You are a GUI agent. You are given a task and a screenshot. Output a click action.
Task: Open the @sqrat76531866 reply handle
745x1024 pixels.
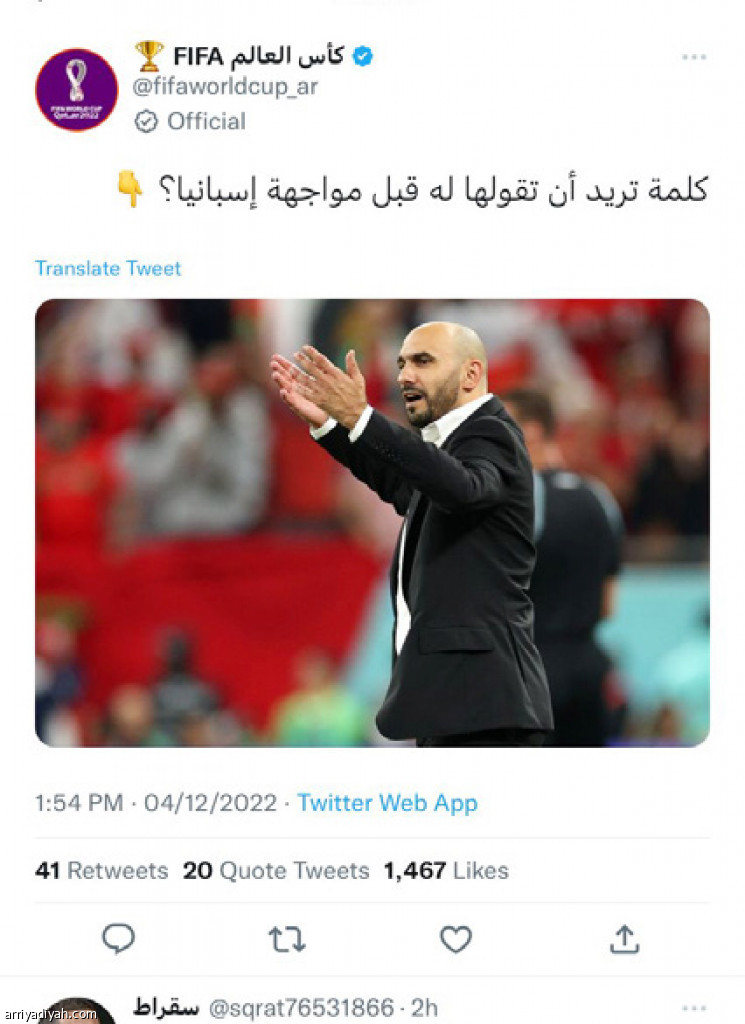pyautogui.click(x=302, y=1008)
